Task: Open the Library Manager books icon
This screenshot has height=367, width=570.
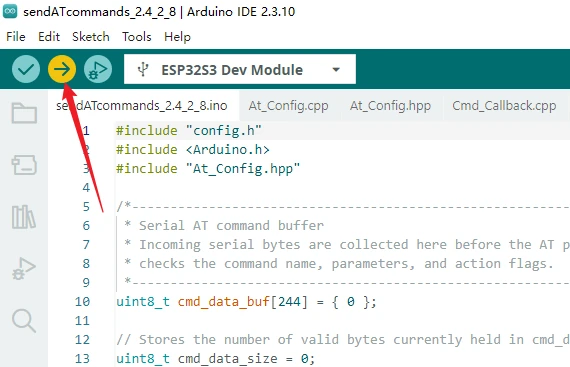Action: point(24,217)
